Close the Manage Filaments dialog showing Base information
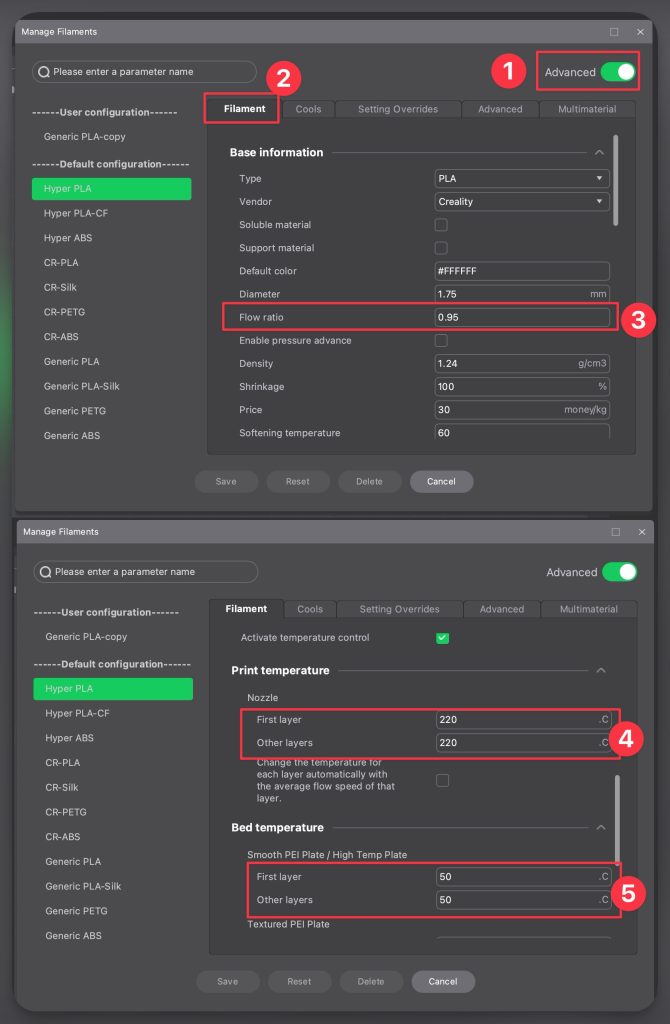Image resolution: width=670 pixels, height=1024 pixels. (640, 32)
